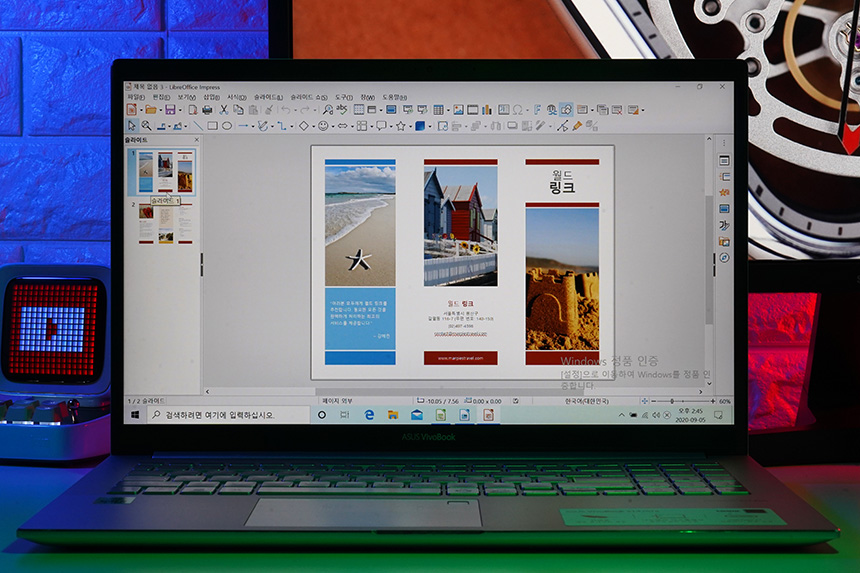
Task: Open the 보기 (View) menu
Action: click(186, 97)
